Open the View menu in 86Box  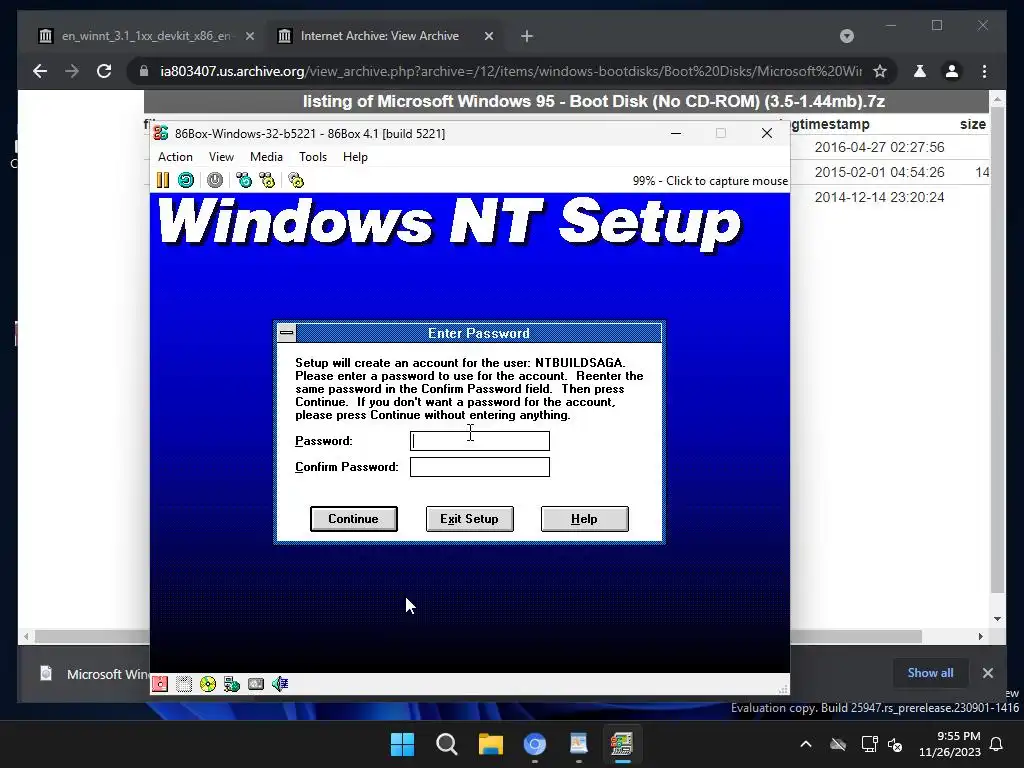[x=221, y=157]
